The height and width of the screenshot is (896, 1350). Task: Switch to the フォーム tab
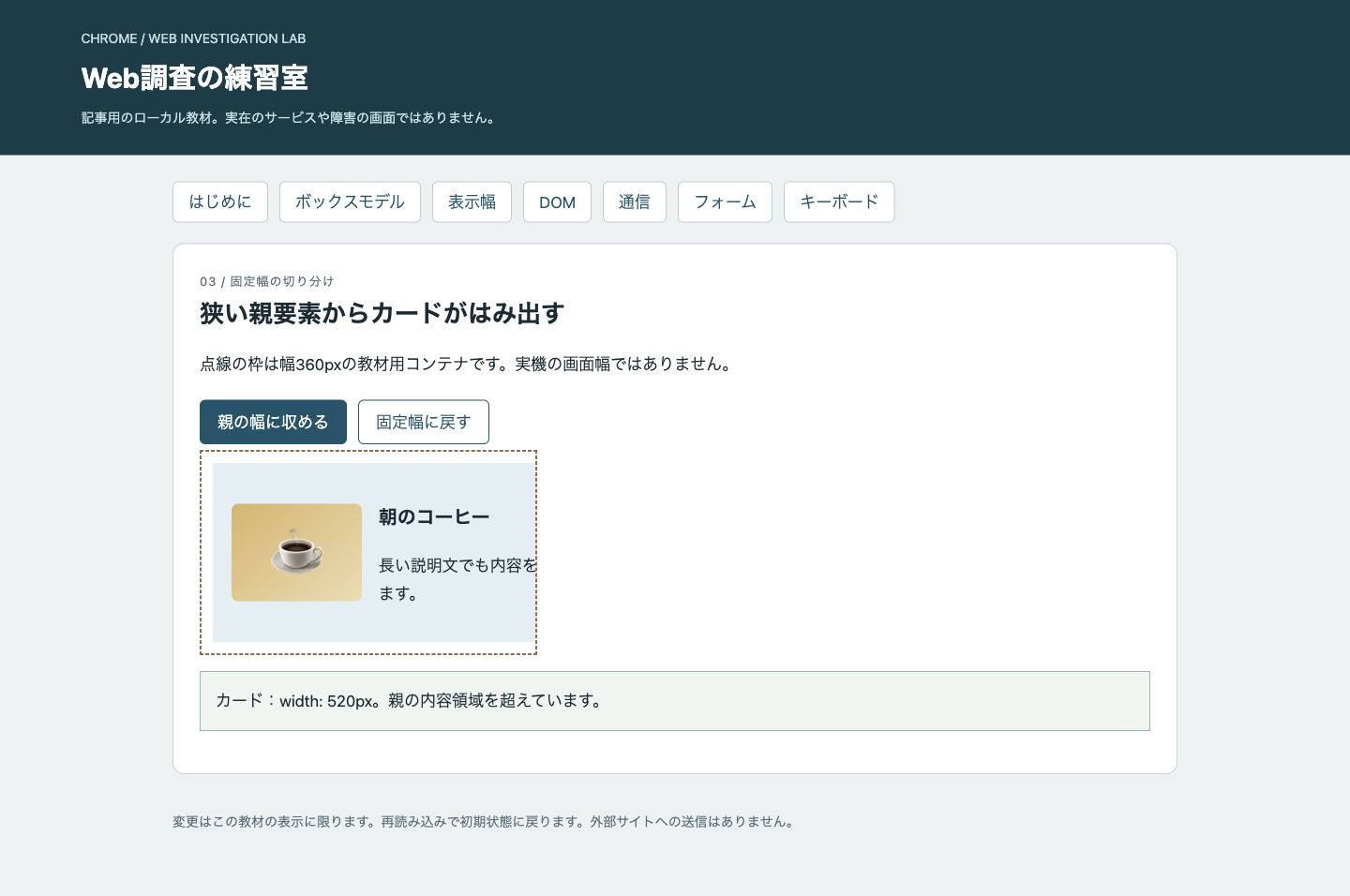(x=725, y=202)
